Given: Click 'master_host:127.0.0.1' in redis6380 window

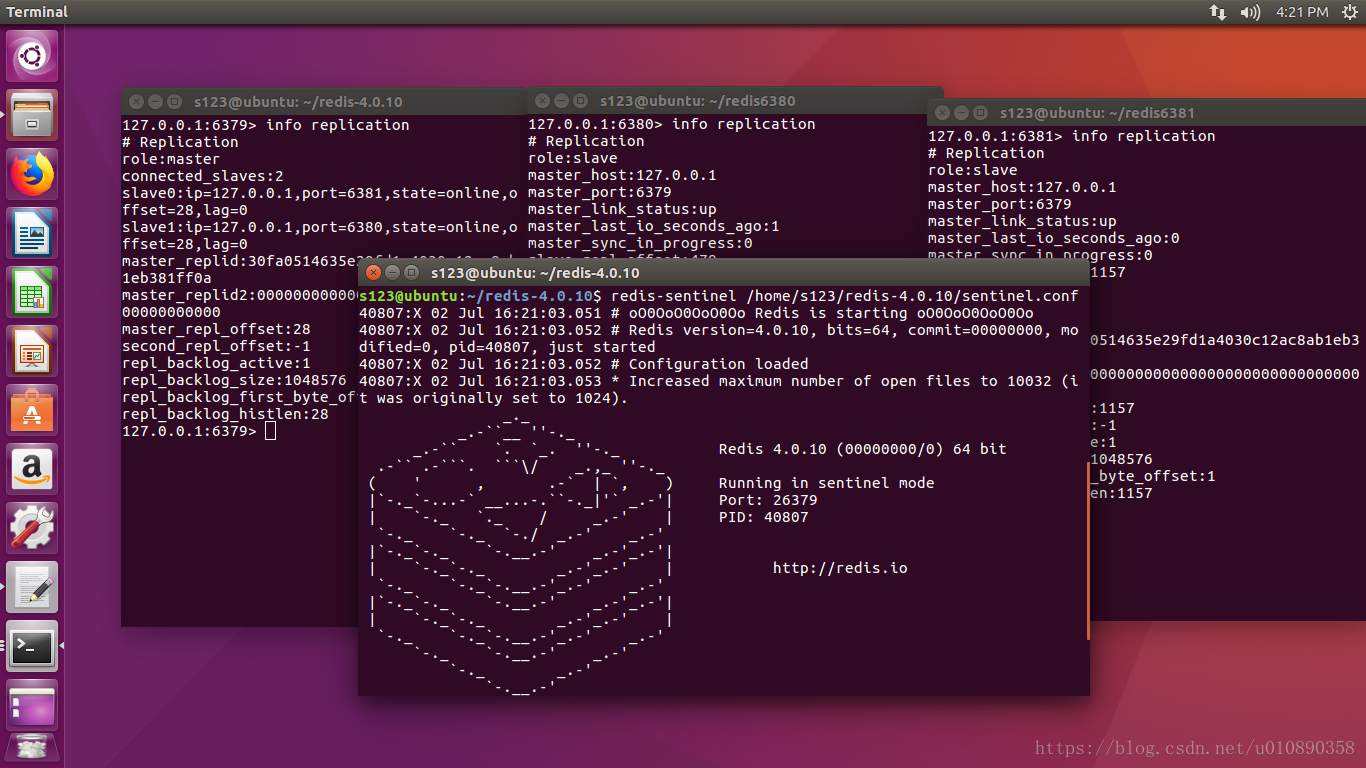Looking at the screenshot, I should [622, 175].
